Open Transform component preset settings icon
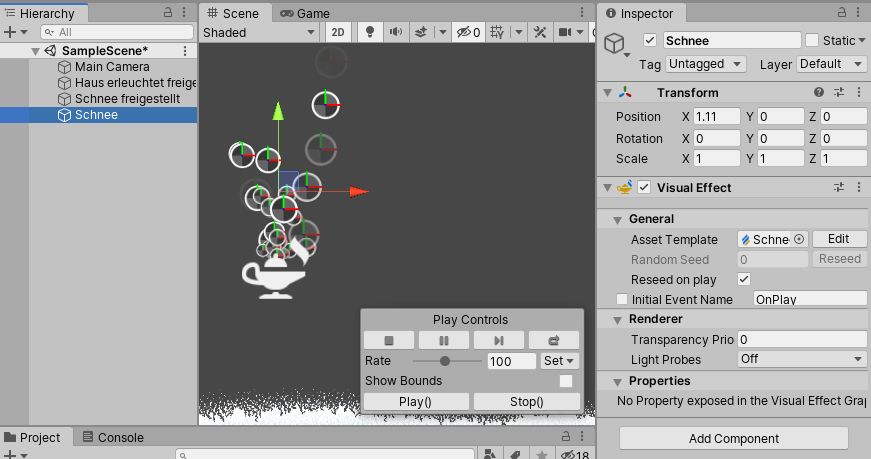The image size is (871, 459). tap(839, 92)
